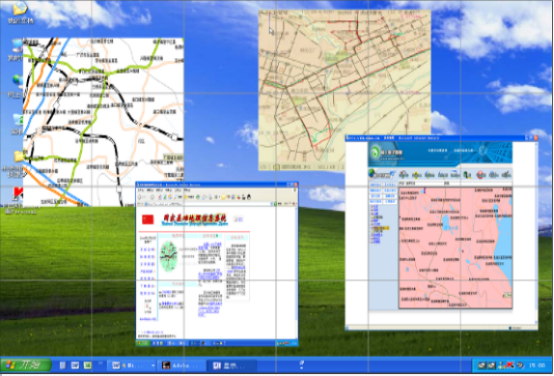Open the Help menu in center browser

(x=187, y=190)
